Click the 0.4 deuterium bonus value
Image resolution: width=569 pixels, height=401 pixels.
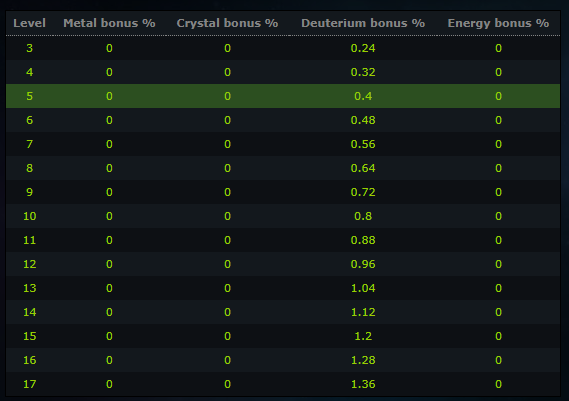point(363,96)
